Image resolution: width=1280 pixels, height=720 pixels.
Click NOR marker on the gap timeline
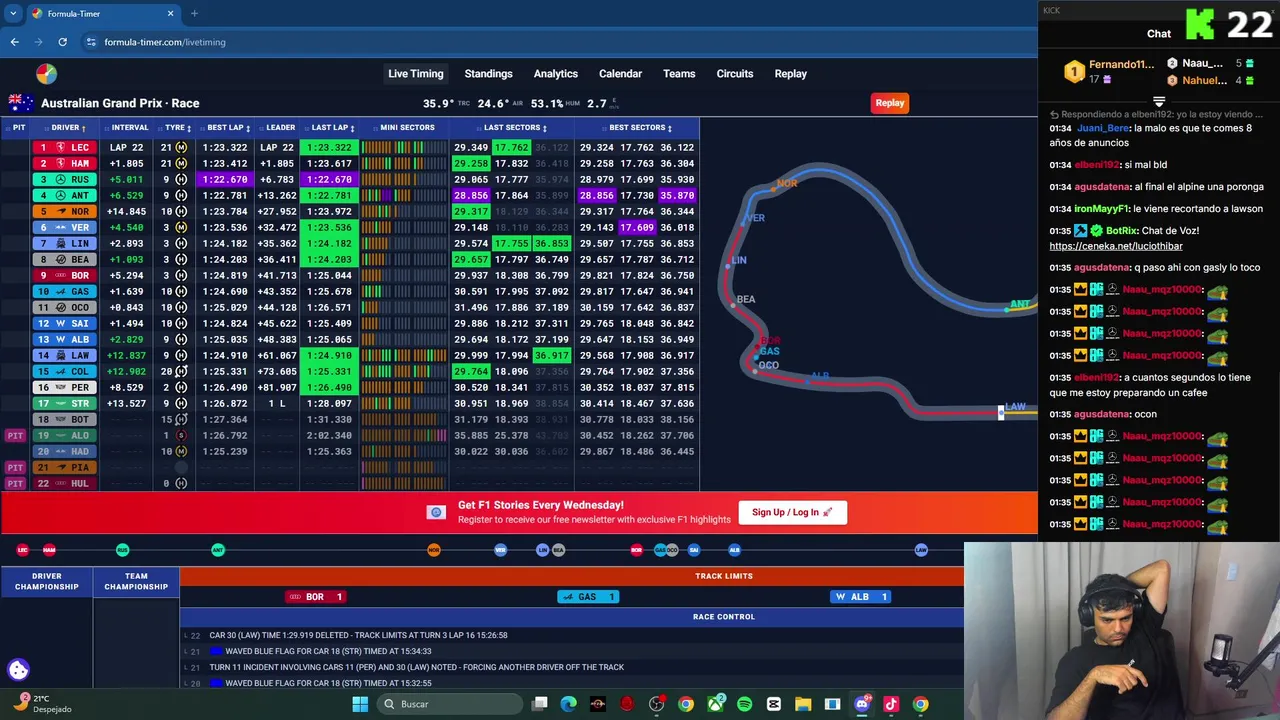pos(434,550)
